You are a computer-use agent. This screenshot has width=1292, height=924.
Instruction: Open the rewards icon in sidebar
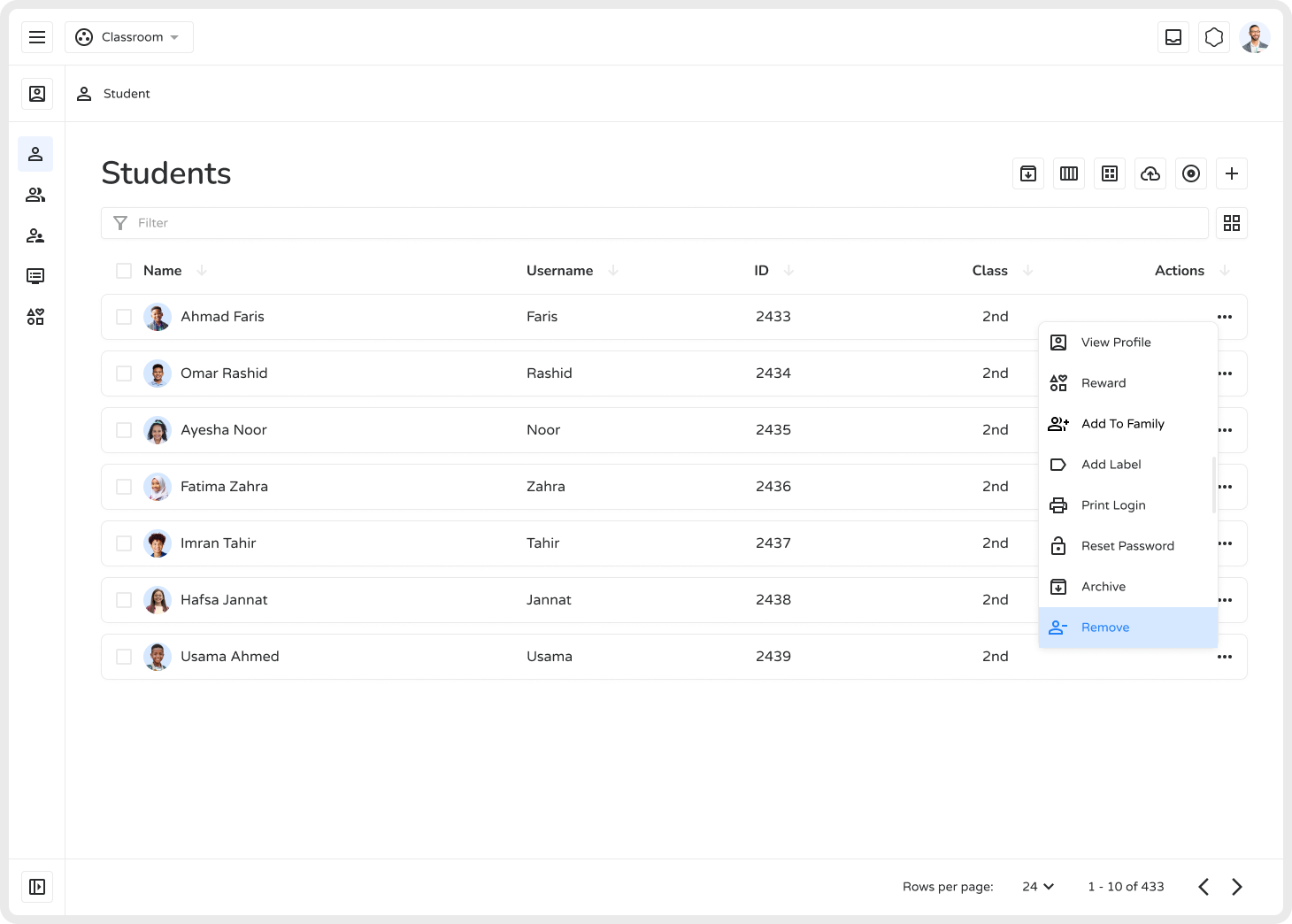pyautogui.click(x=35, y=317)
